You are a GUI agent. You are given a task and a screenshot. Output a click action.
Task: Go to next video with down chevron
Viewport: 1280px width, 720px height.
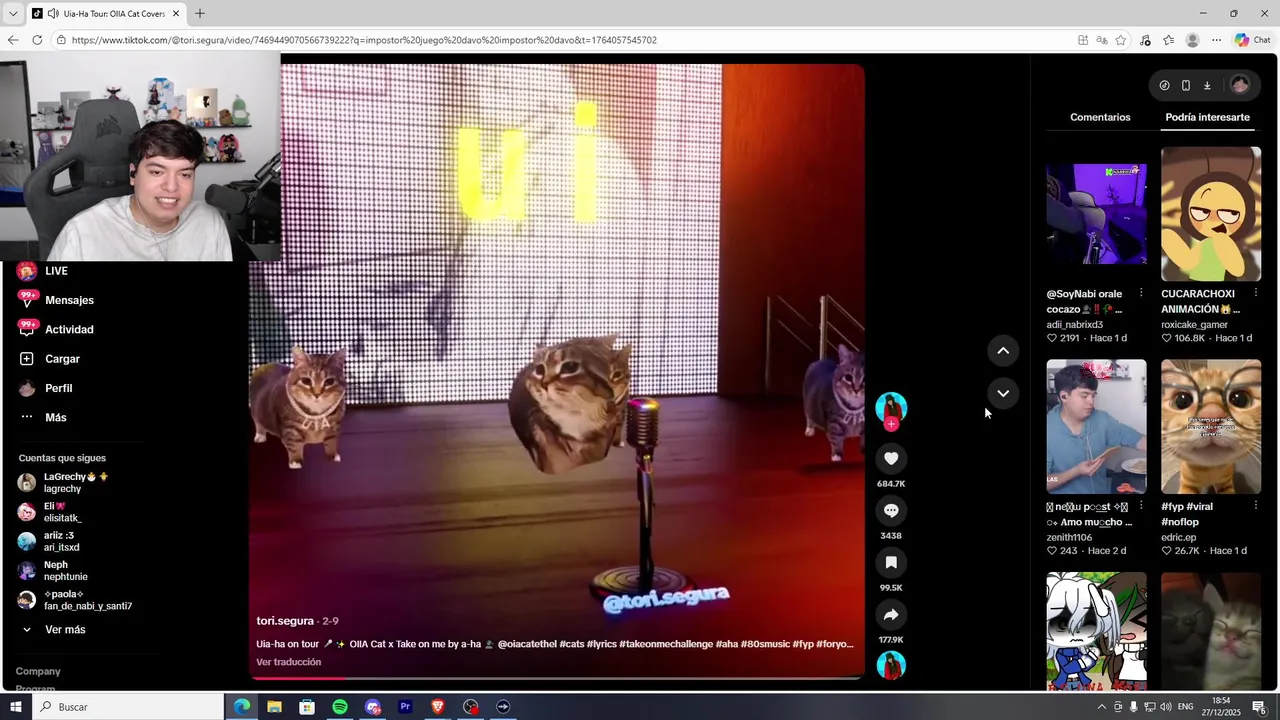pos(1003,393)
